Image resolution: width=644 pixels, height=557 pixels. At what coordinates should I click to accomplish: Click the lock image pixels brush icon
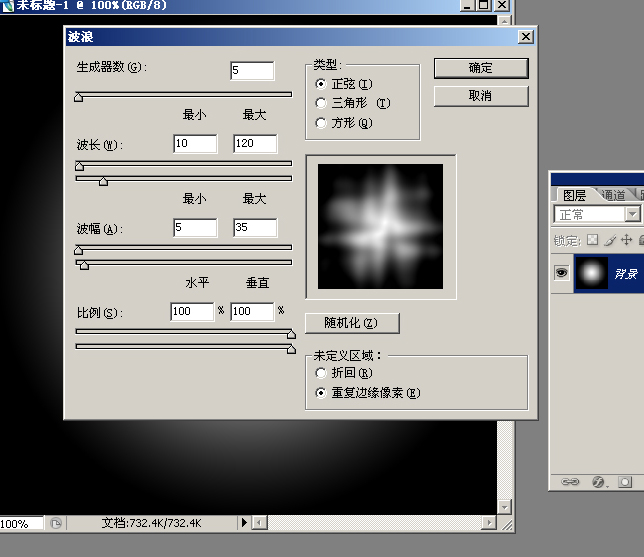coord(610,240)
